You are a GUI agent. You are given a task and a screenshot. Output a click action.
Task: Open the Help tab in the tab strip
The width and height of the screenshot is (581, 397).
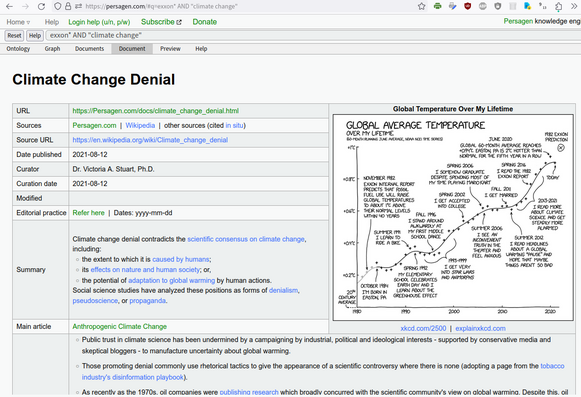[x=201, y=49]
